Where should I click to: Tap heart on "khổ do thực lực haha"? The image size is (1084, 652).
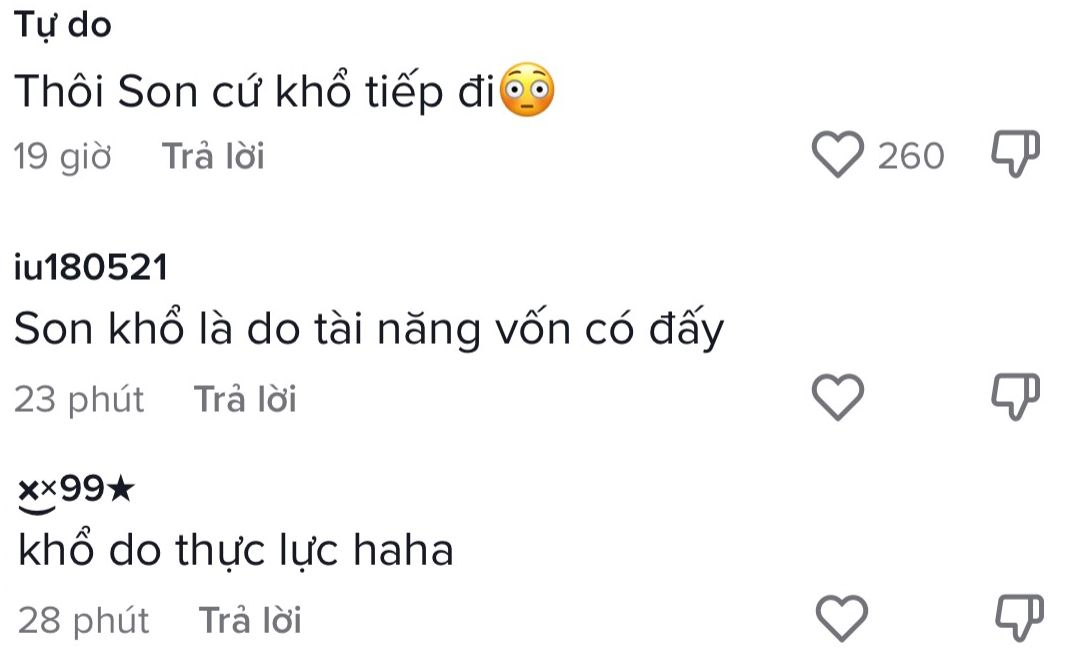coord(841,618)
